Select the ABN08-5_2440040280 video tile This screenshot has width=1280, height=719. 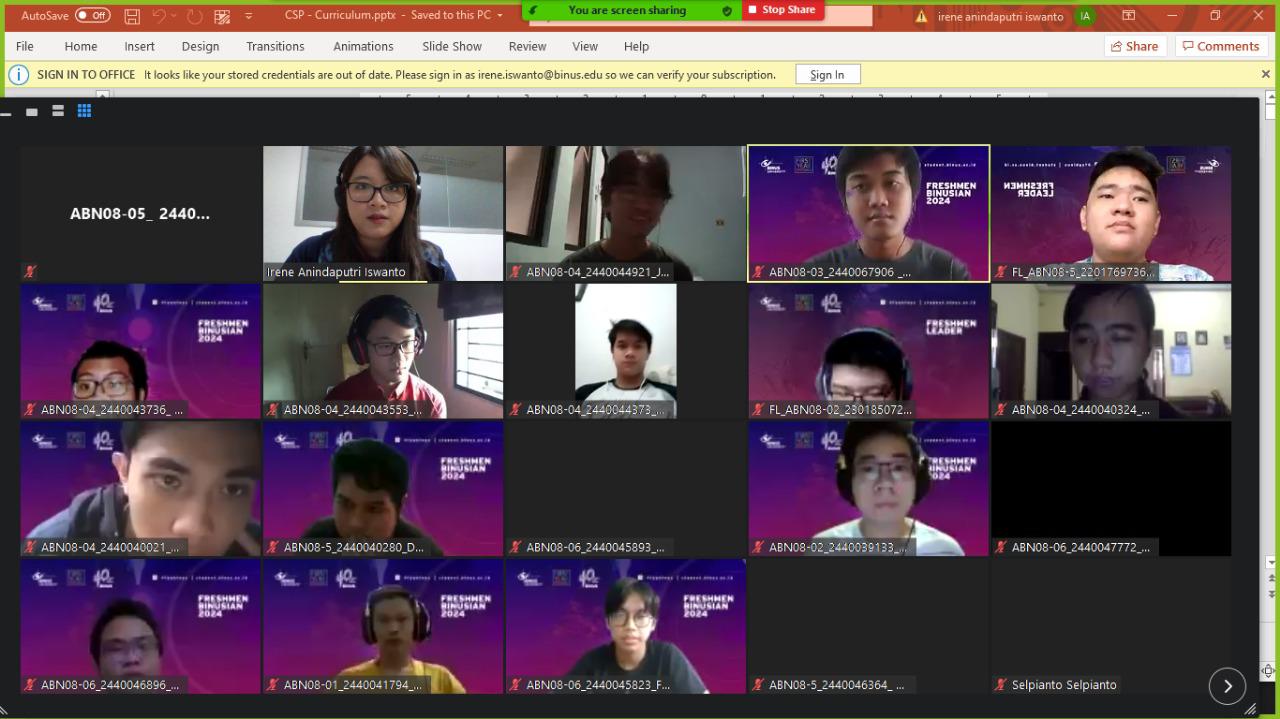click(x=383, y=489)
